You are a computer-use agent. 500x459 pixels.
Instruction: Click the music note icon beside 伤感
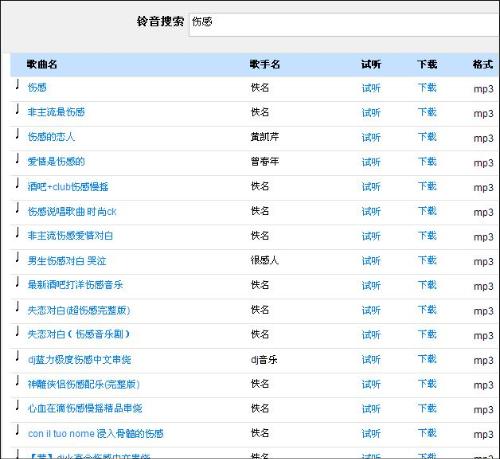[17, 84]
